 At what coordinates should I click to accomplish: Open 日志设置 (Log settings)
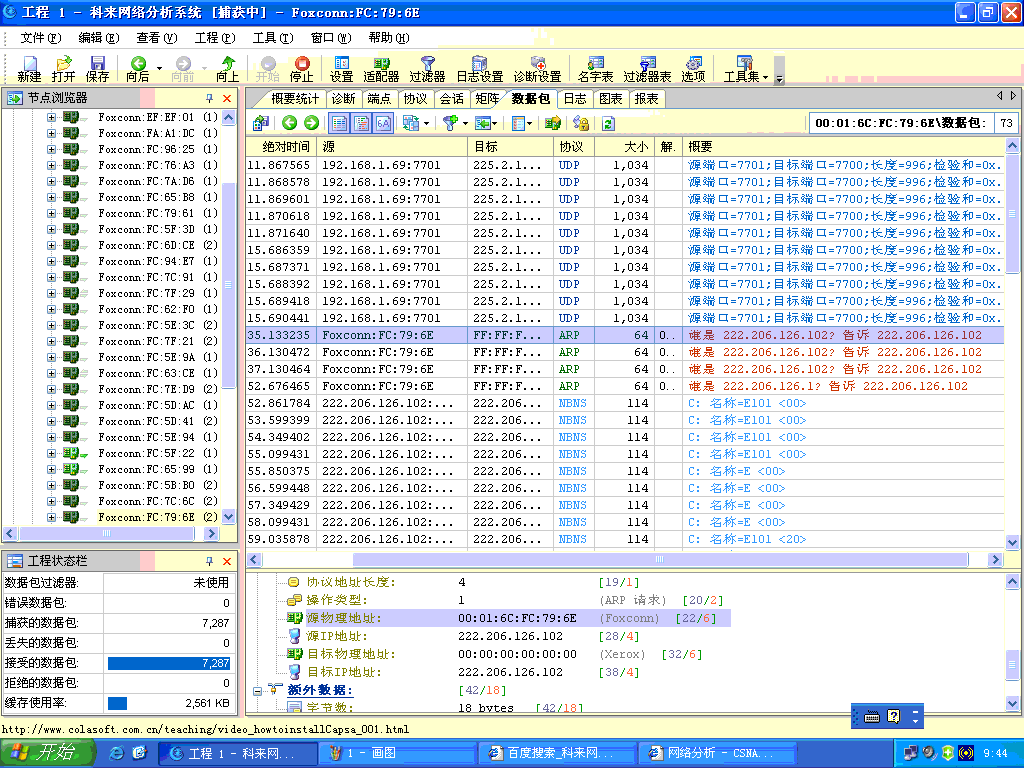click(x=479, y=68)
